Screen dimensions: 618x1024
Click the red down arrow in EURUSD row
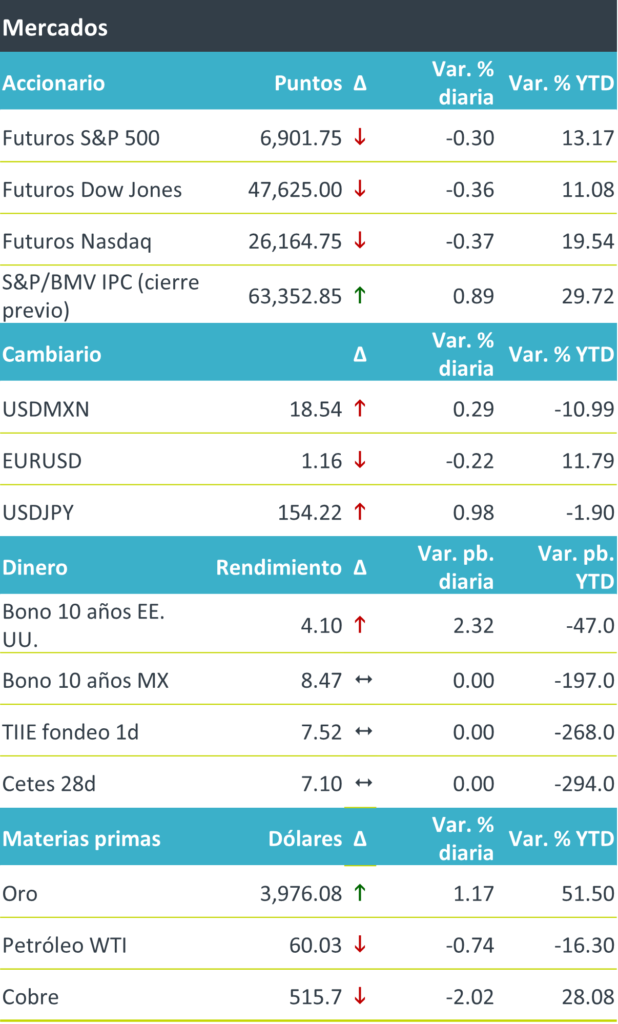[360, 461]
